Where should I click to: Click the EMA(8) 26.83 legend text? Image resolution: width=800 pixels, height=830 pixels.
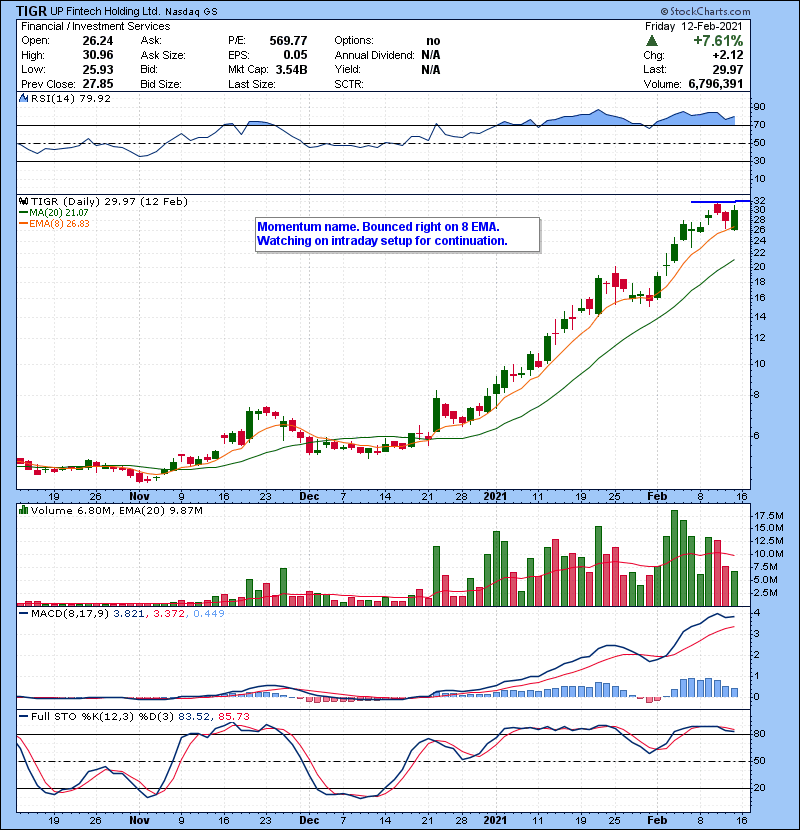click(x=59, y=224)
